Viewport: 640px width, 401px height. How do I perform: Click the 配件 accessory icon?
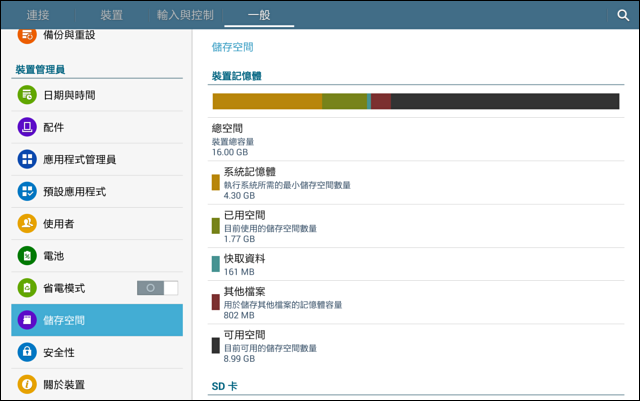click(27, 127)
